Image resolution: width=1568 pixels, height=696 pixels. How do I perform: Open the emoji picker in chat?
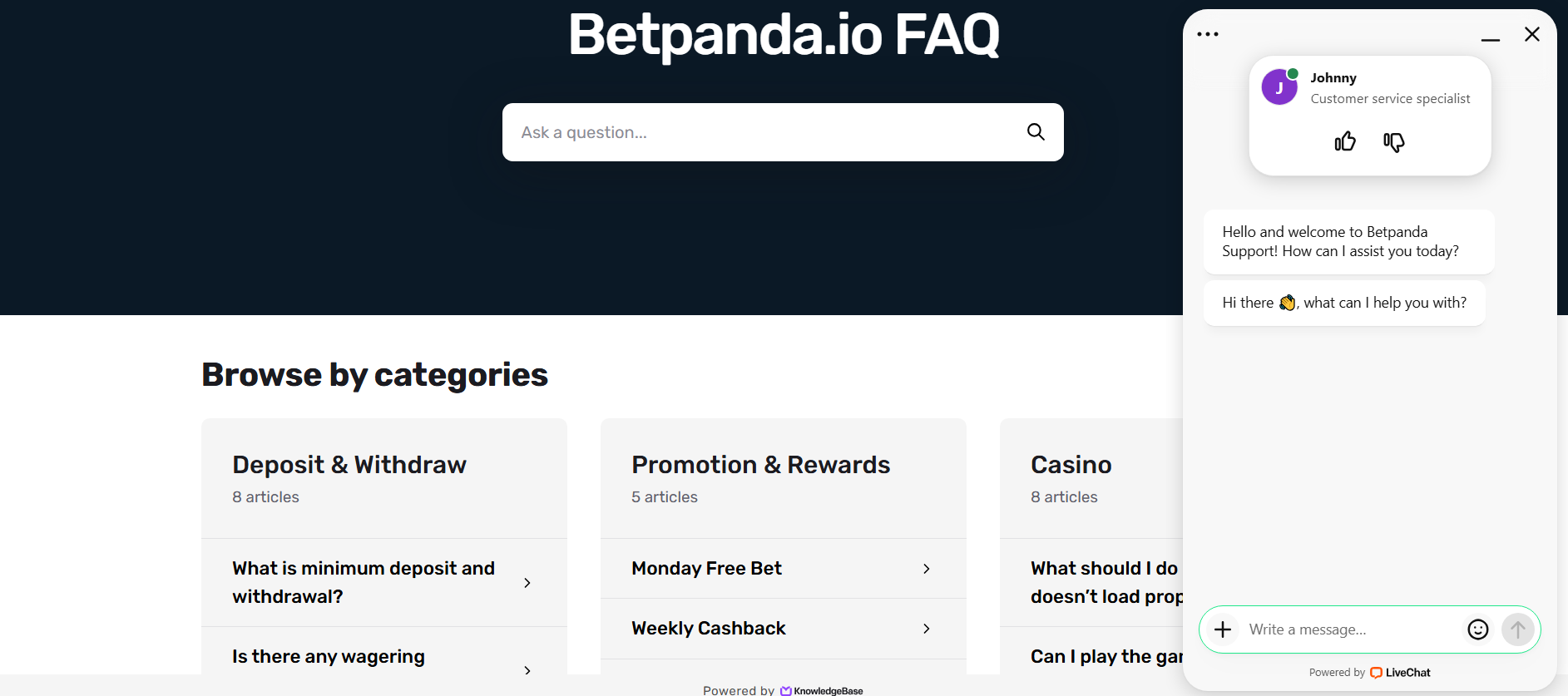coord(1478,629)
